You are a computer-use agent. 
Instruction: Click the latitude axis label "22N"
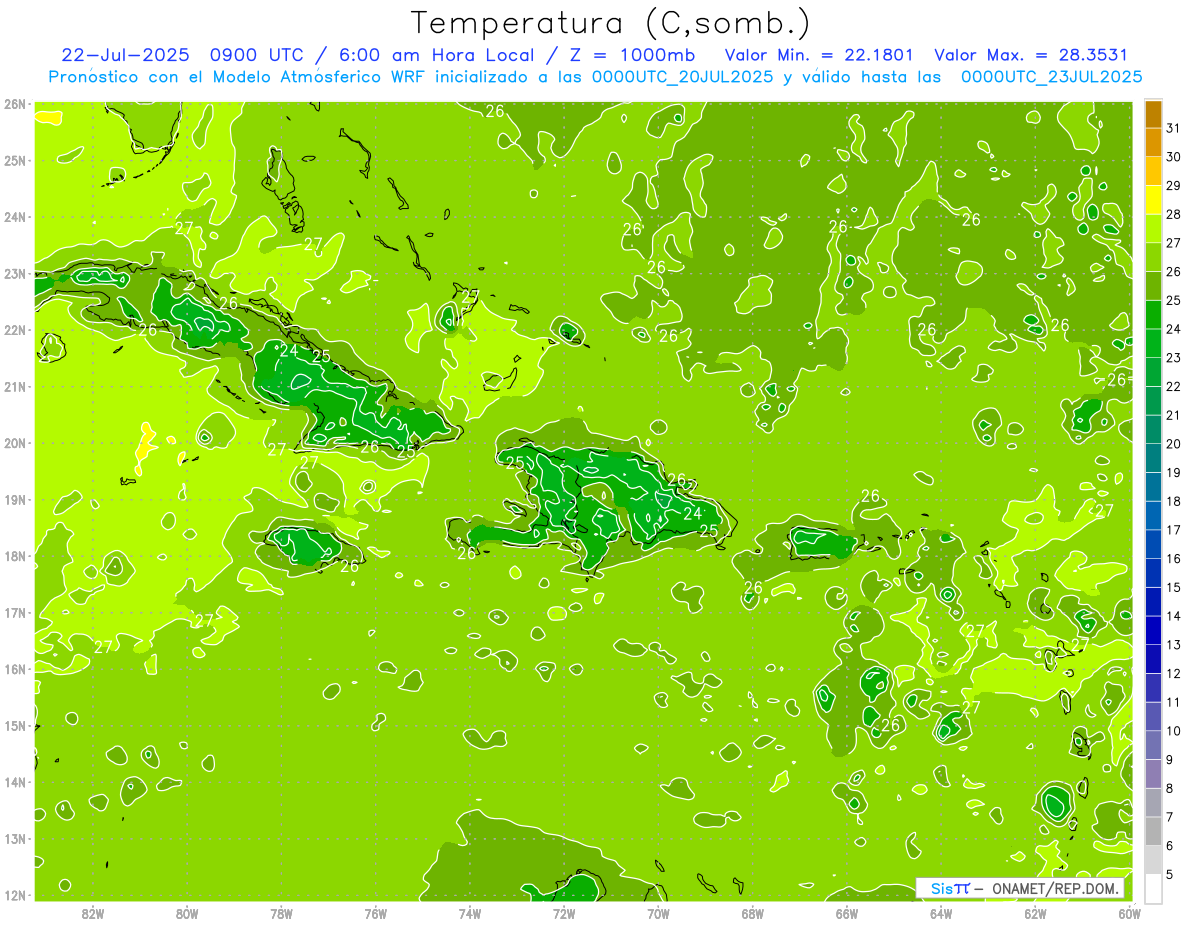[14, 330]
